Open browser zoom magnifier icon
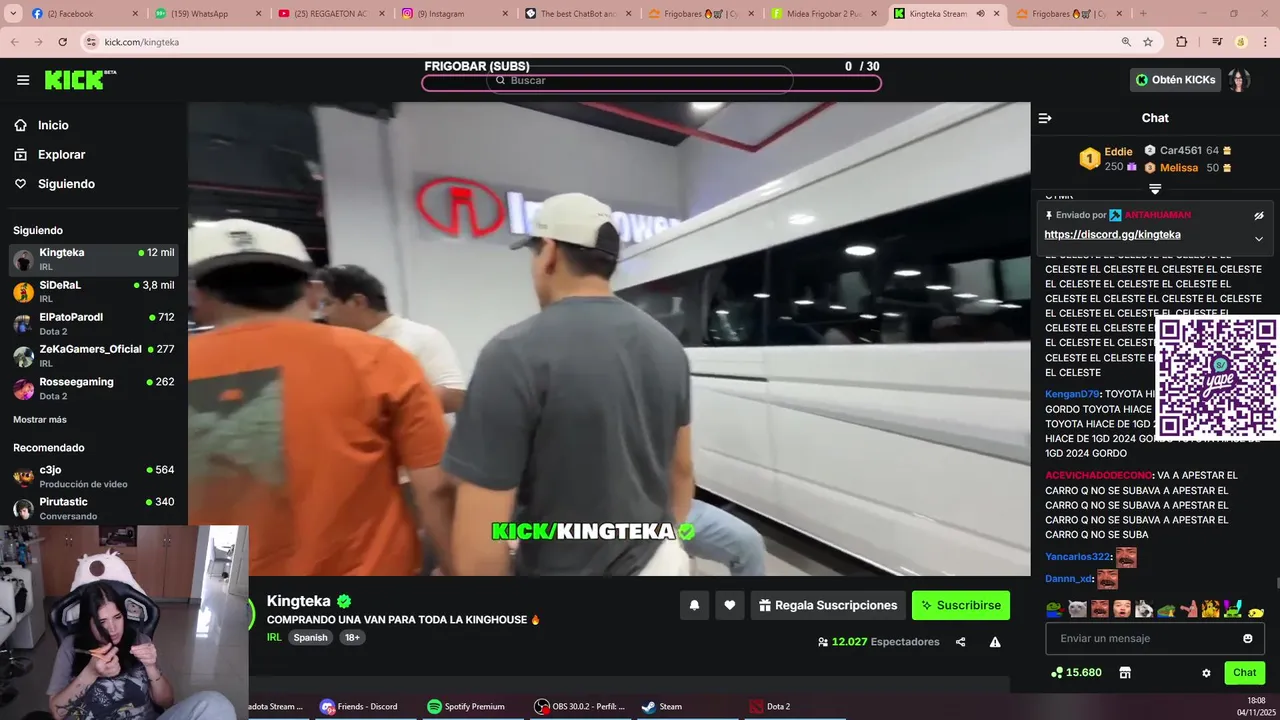This screenshot has width=1280, height=720. [1126, 42]
